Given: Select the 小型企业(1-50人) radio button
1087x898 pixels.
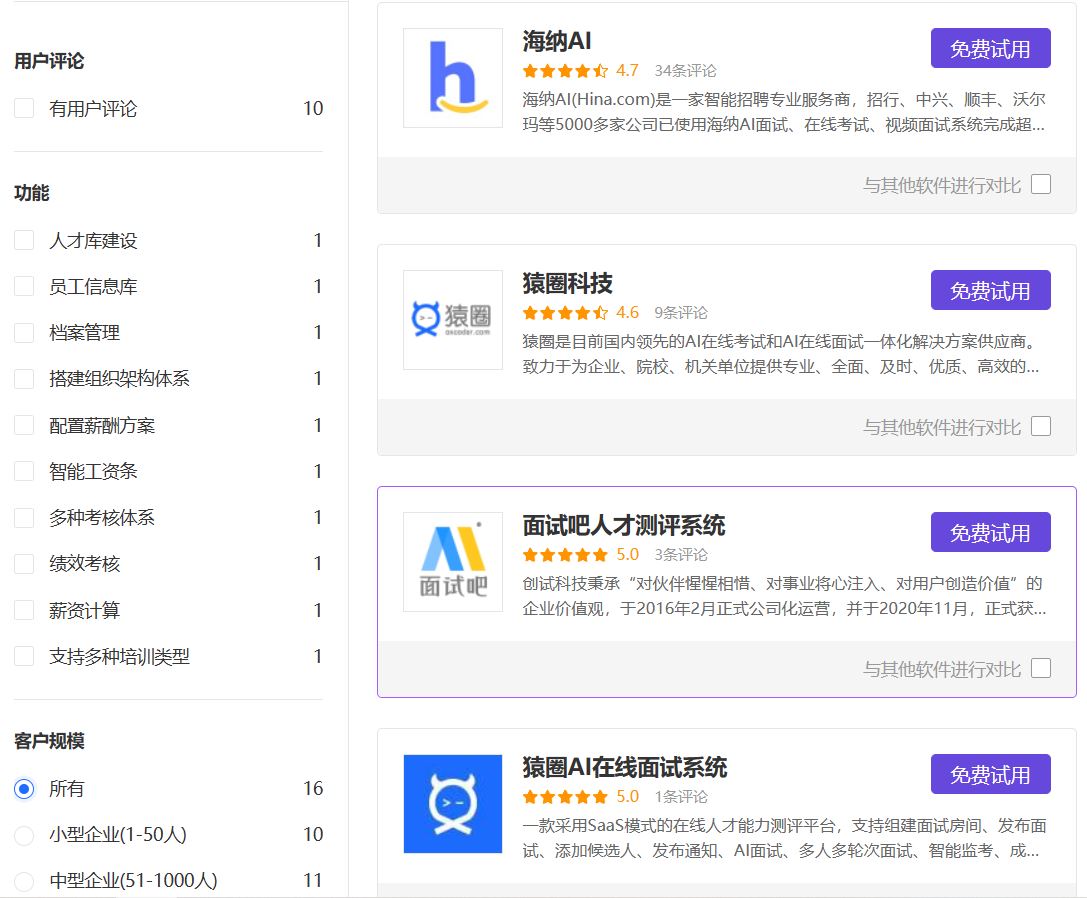Looking at the screenshot, I should [x=24, y=835].
